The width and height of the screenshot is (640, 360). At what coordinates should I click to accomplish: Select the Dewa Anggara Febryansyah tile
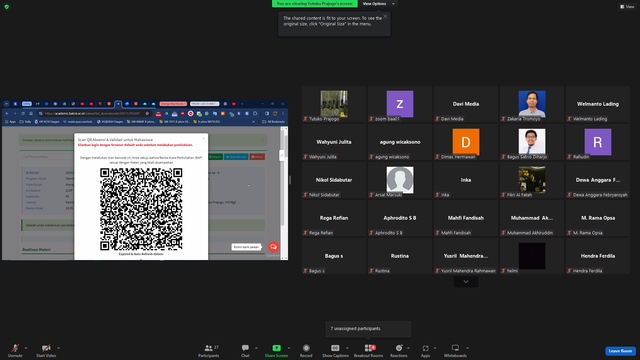598,180
